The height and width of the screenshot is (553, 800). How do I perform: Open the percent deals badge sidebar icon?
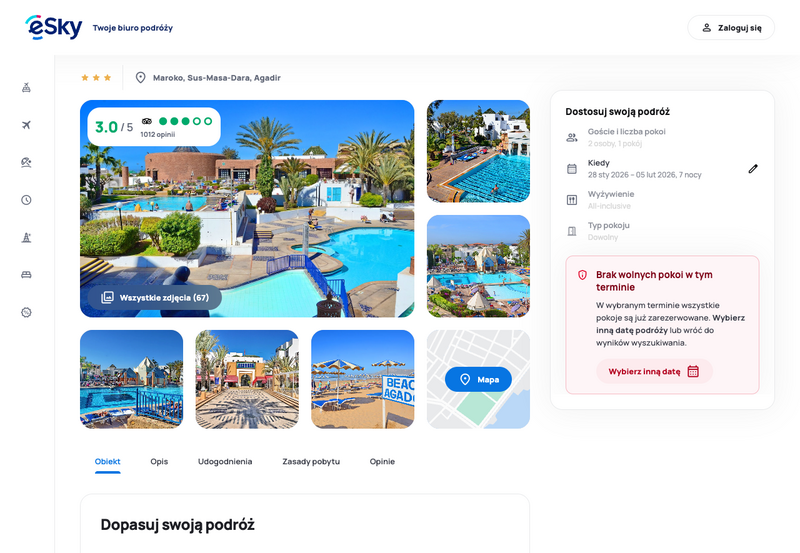tap(27, 312)
